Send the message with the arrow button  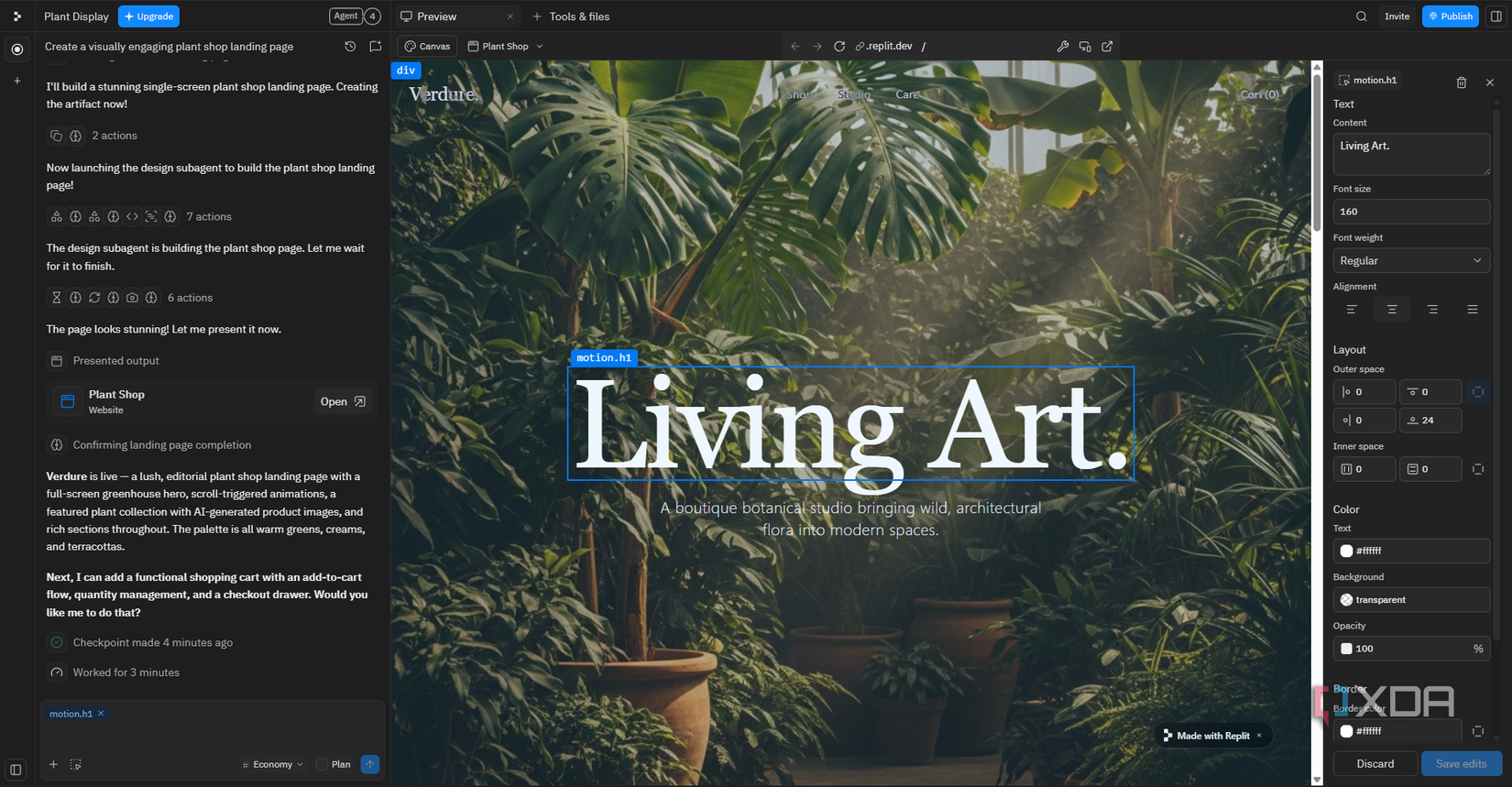[x=370, y=764]
